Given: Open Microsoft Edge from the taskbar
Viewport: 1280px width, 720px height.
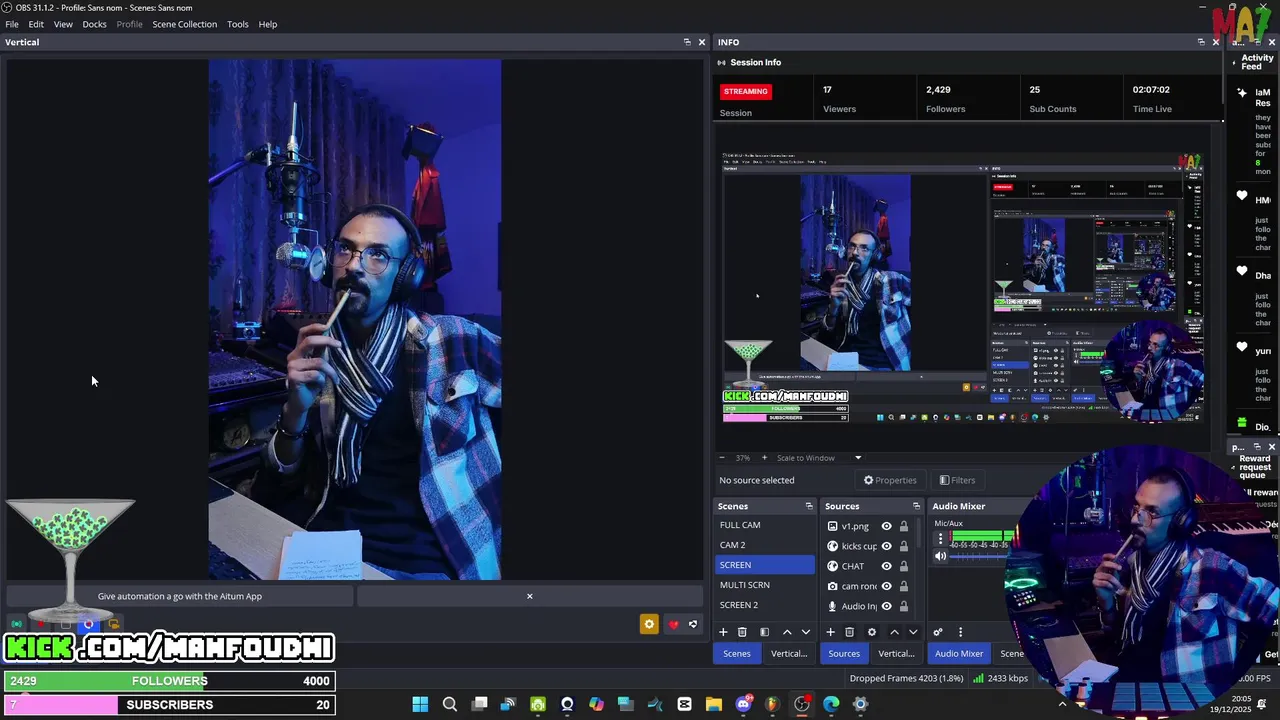Looking at the screenshot, I should pos(831,704).
